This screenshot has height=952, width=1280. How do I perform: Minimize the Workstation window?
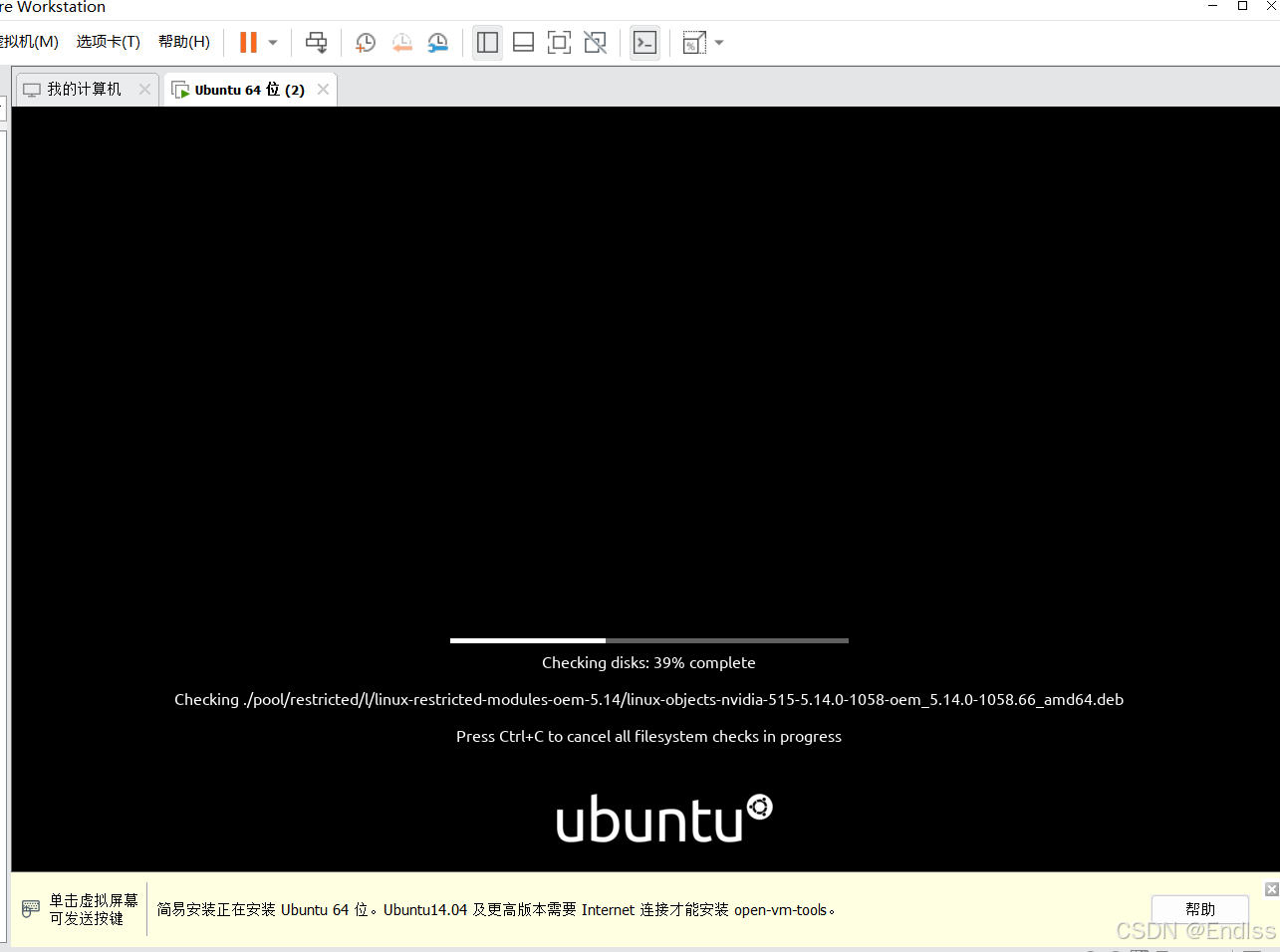[x=1212, y=6]
